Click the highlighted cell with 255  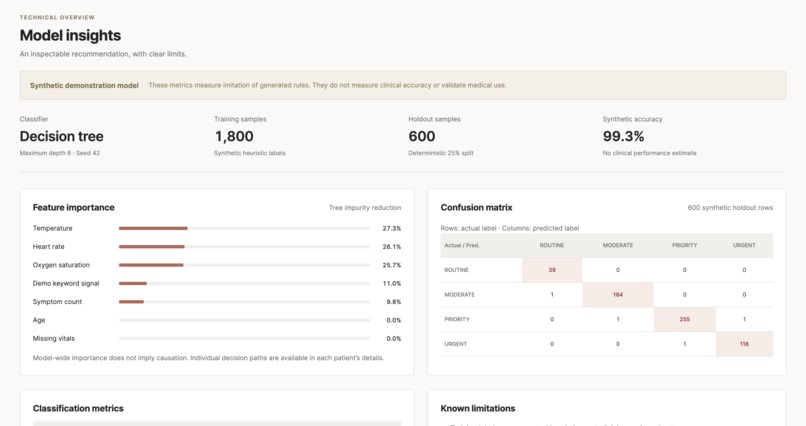coord(685,320)
